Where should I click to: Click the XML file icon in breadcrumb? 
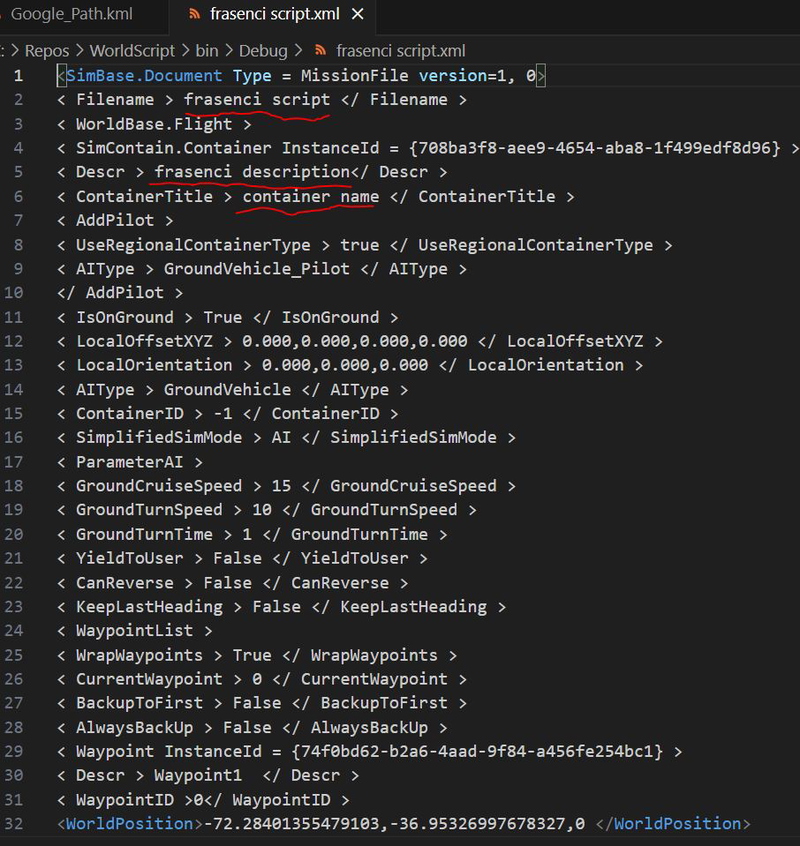point(320,50)
